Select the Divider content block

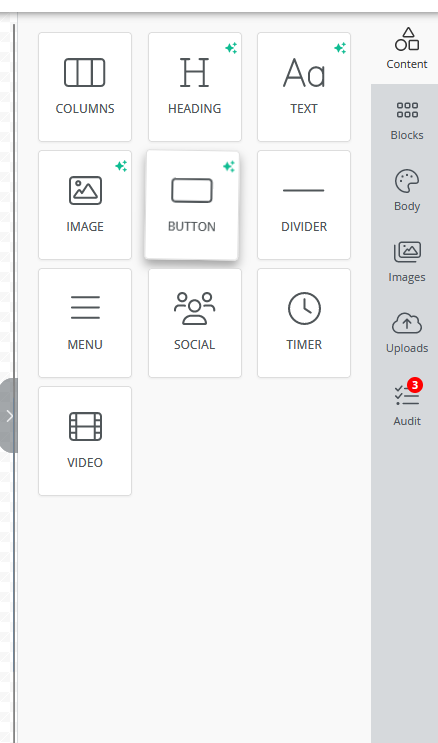(x=304, y=205)
